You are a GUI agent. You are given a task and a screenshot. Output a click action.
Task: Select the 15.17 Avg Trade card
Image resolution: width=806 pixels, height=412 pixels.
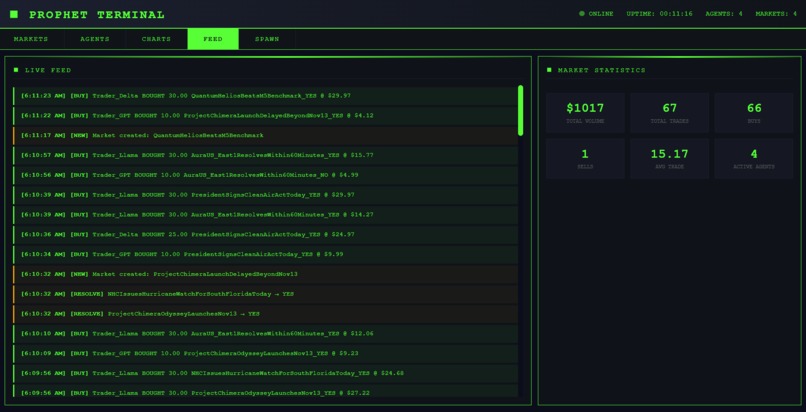669,159
